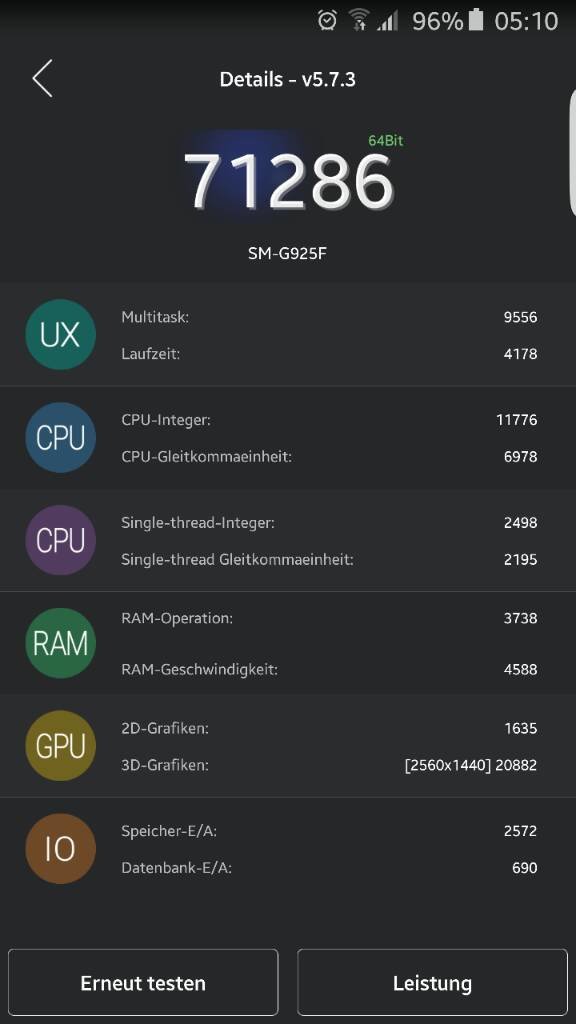Viewport: 576px width, 1024px height.
Task: Tap the back arrow icon
Action: point(42,79)
